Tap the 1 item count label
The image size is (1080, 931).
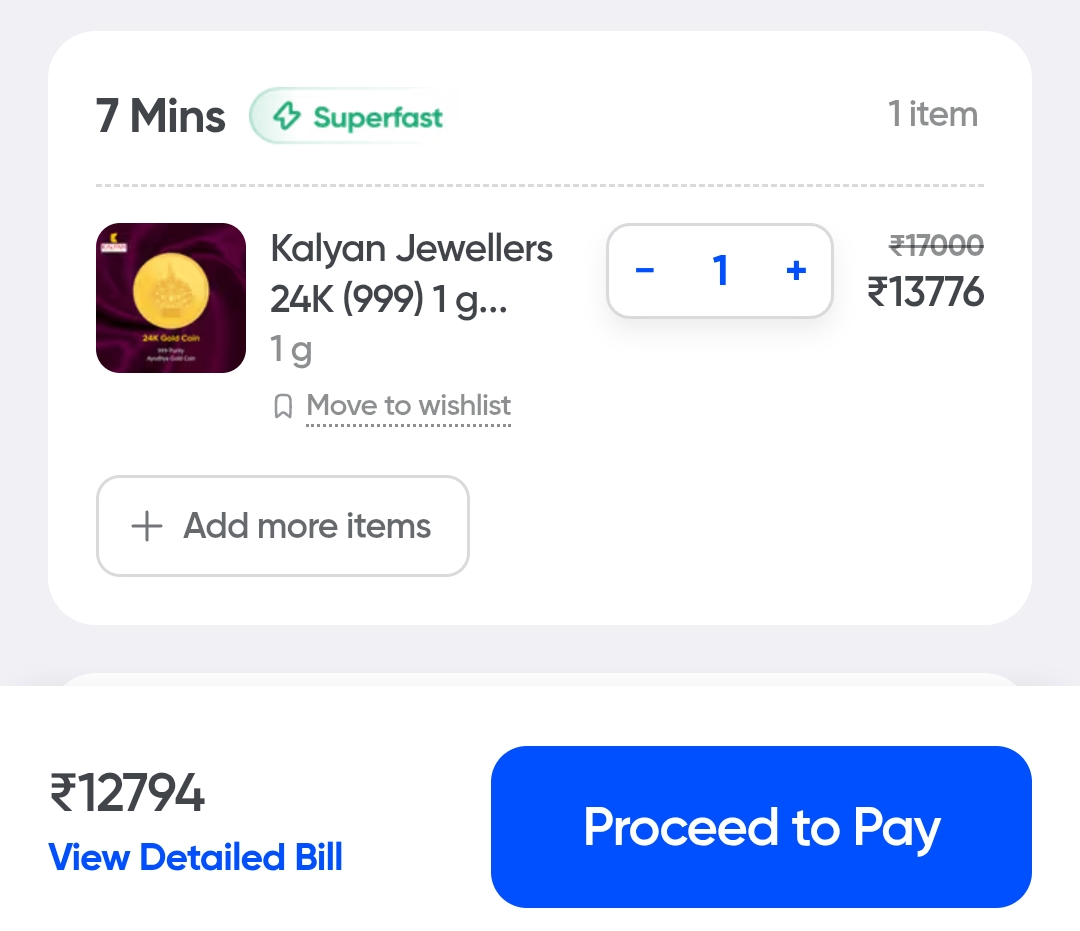coord(932,115)
